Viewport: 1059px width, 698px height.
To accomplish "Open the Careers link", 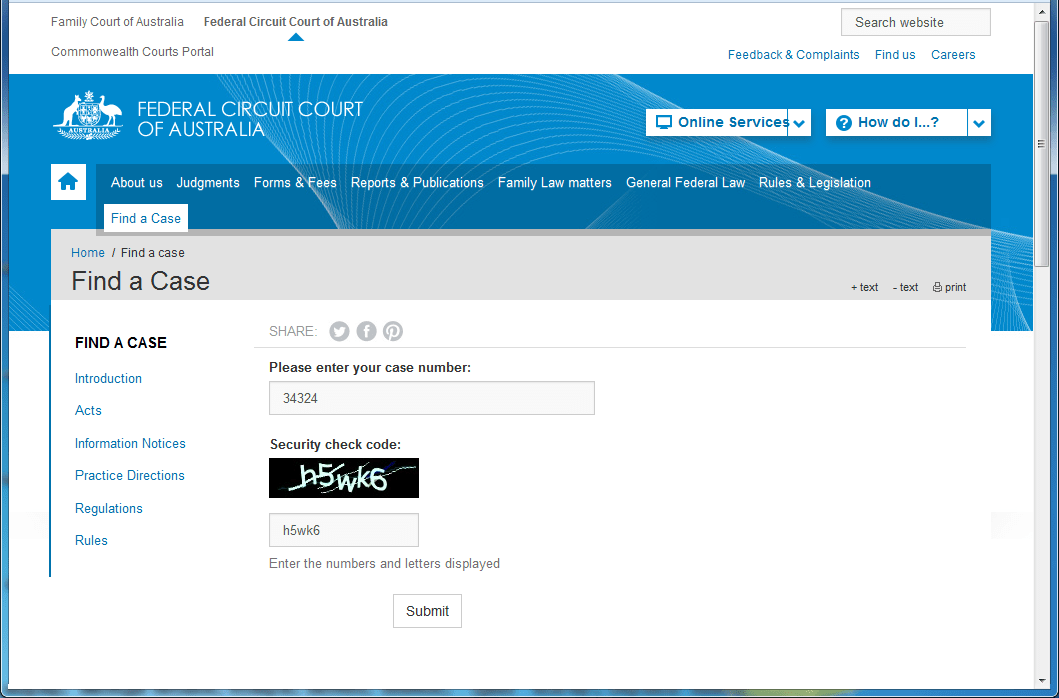I will (x=953, y=55).
